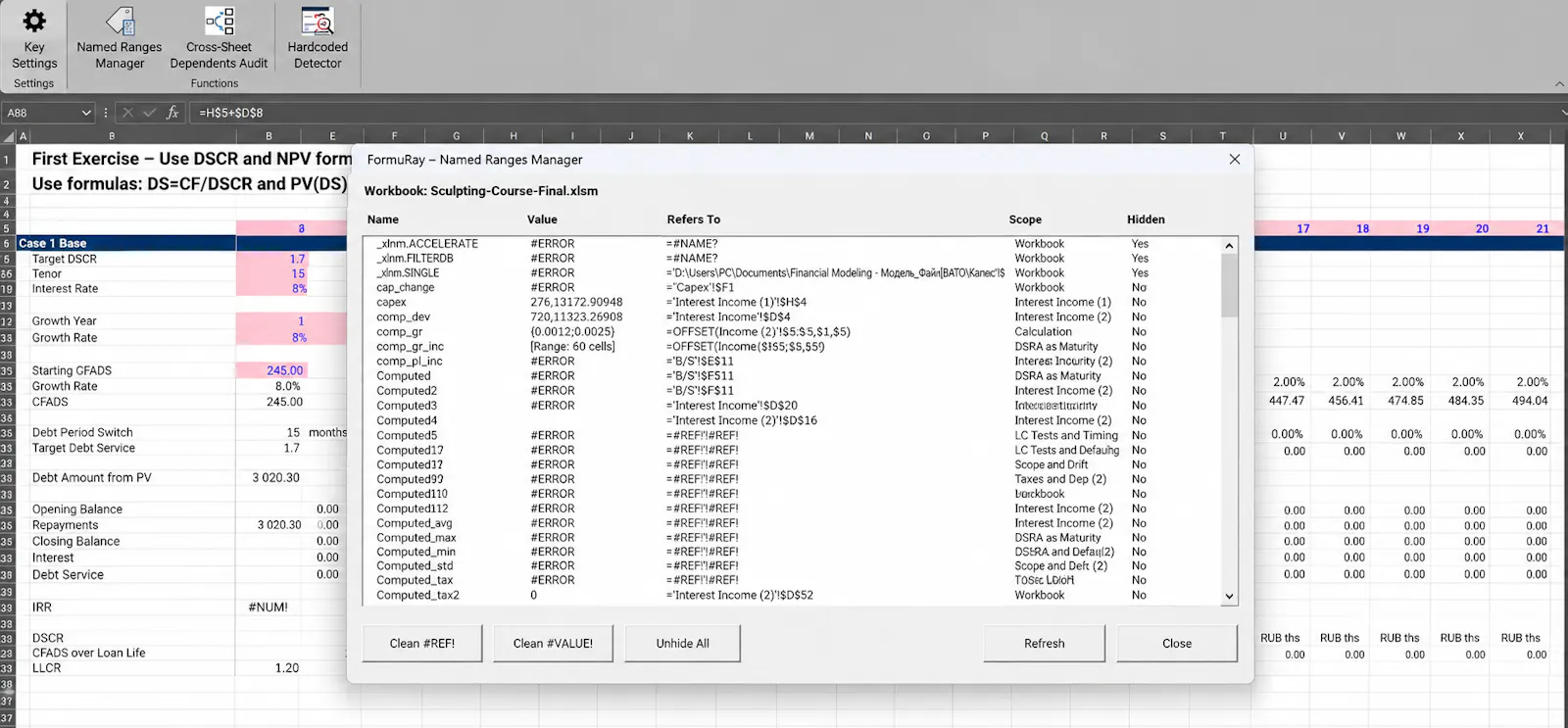This screenshot has height=728, width=1568.
Task: Click the LLCR value 1.20 cell
Action: [x=271, y=668]
